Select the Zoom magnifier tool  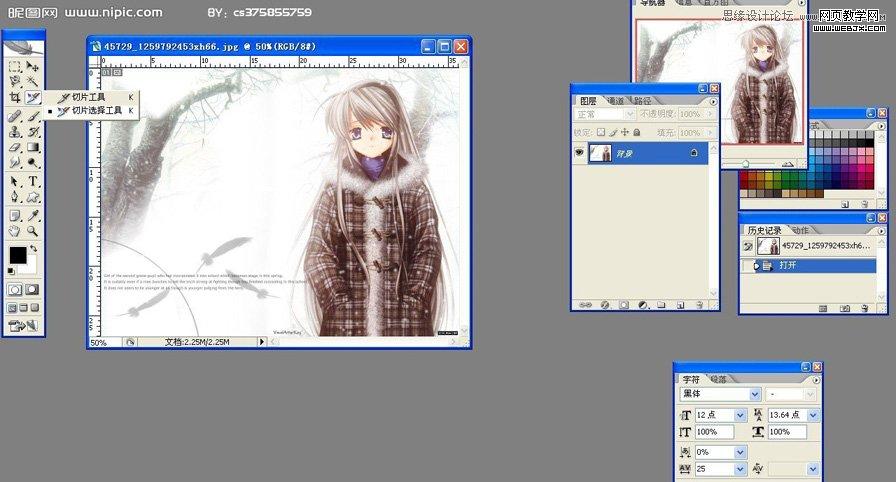pyautogui.click(x=33, y=231)
